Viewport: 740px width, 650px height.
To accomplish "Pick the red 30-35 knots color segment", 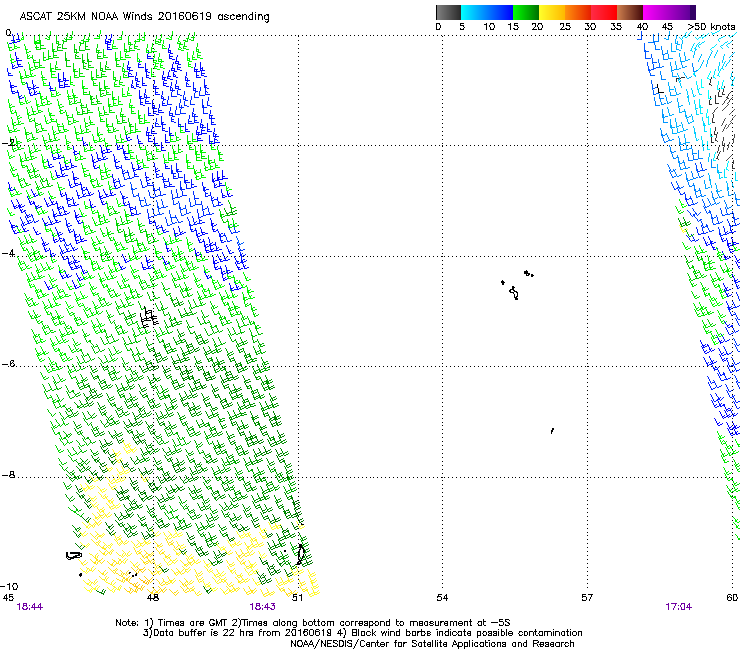I will pyautogui.click(x=604, y=12).
